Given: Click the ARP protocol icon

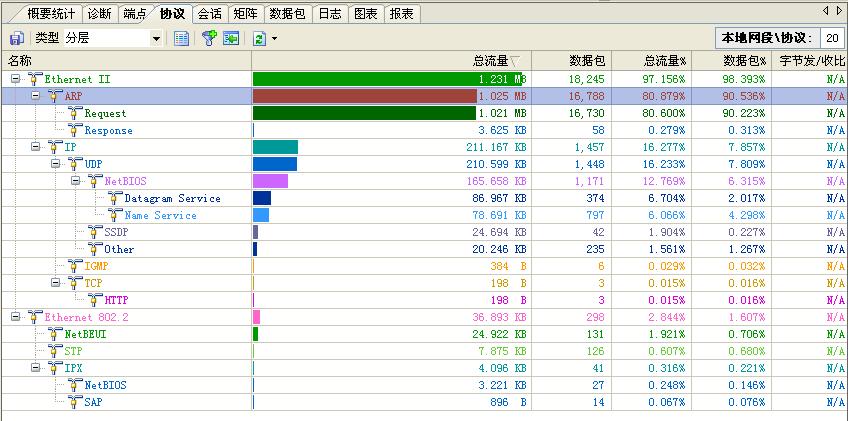Looking at the screenshot, I should tap(55, 96).
